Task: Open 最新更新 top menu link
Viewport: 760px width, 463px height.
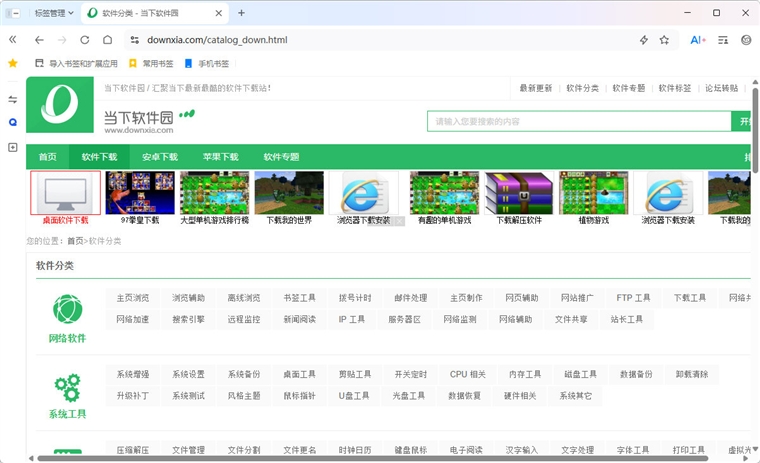Action: (x=536, y=88)
